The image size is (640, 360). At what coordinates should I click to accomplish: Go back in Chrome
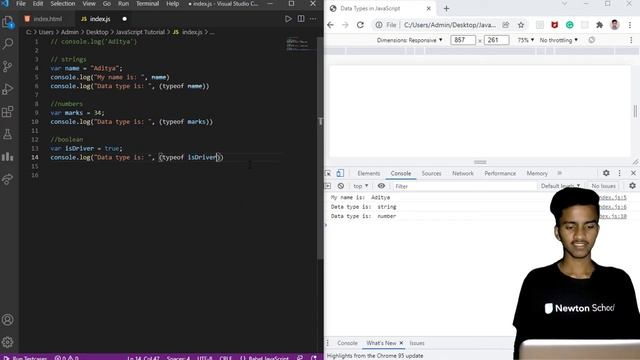[x=331, y=25]
